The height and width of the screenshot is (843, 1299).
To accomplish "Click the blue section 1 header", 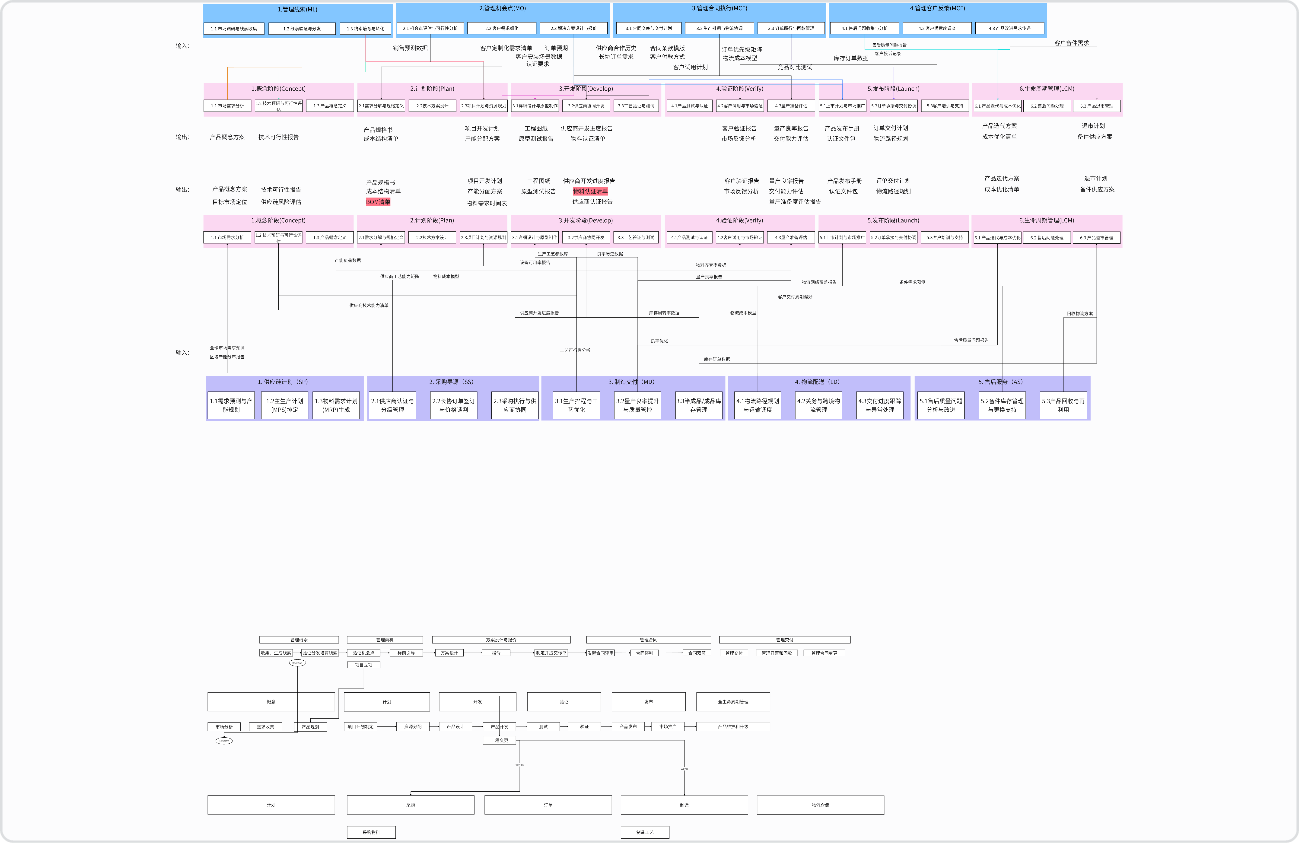I will pos(297,9).
